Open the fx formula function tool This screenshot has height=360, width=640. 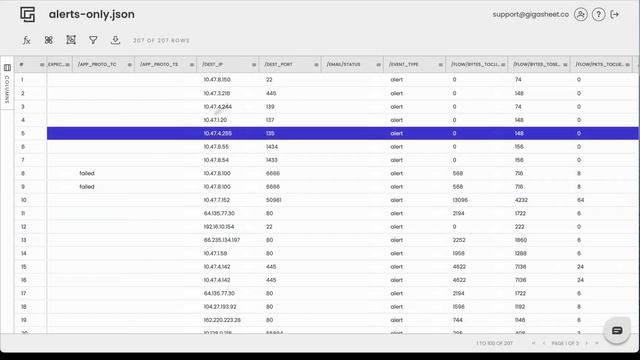27,40
